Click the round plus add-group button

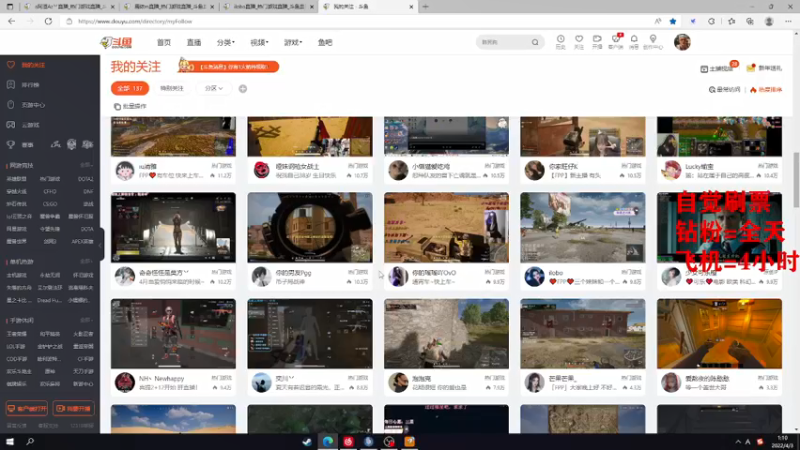pyautogui.click(x=243, y=89)
